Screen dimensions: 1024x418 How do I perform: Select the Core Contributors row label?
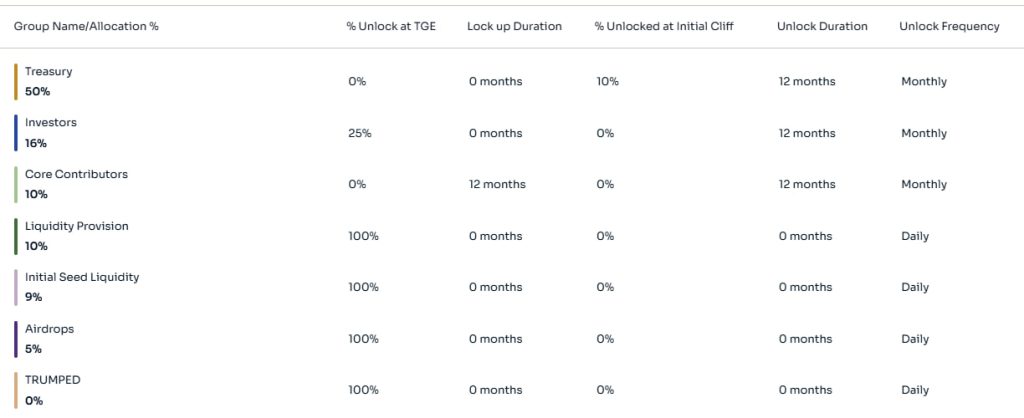point(76,174)
